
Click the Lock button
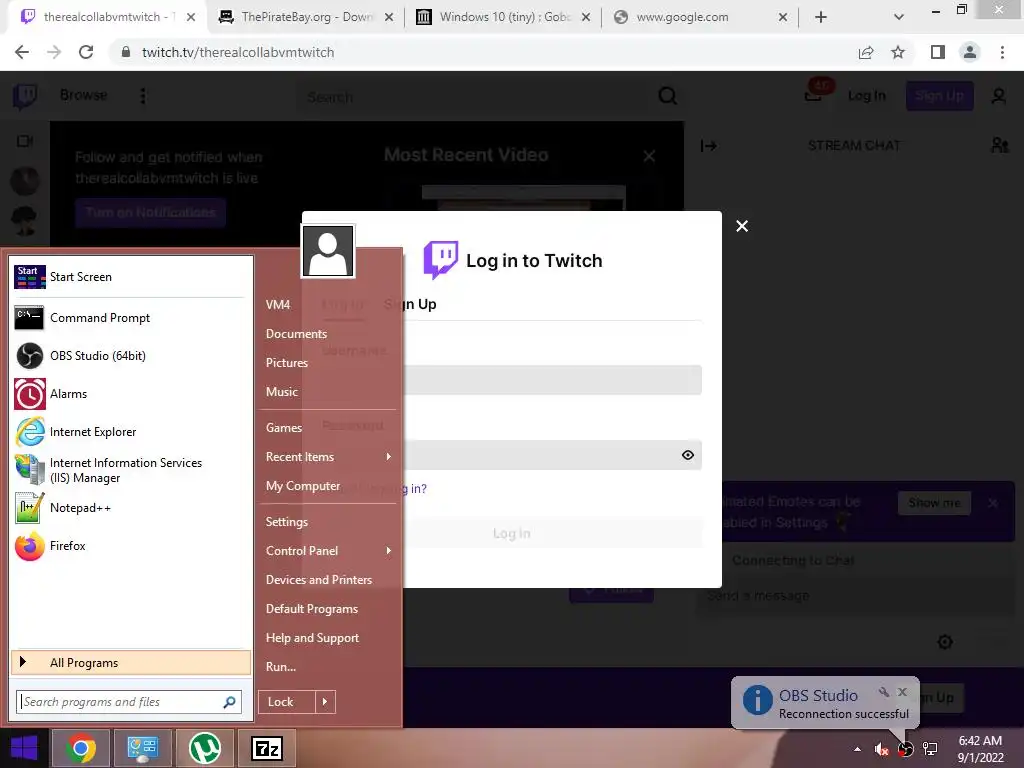pos(287,702)
